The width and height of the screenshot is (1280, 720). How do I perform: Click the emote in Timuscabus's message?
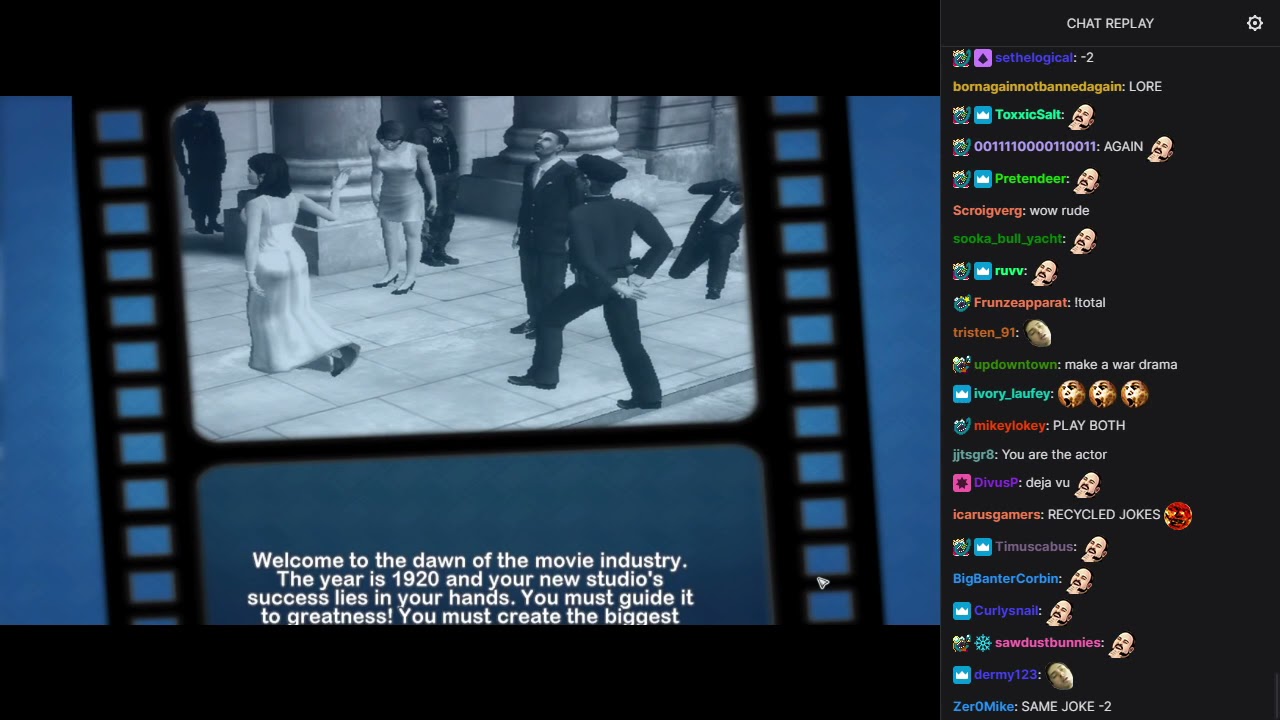point(1095,548)
